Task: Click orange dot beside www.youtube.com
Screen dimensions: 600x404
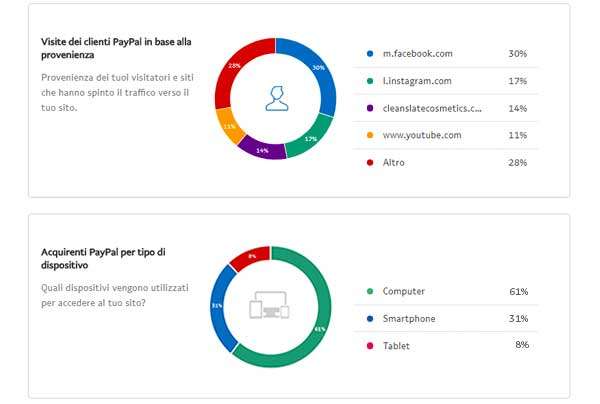Action: pyautogui.click(x=370, y=134)
